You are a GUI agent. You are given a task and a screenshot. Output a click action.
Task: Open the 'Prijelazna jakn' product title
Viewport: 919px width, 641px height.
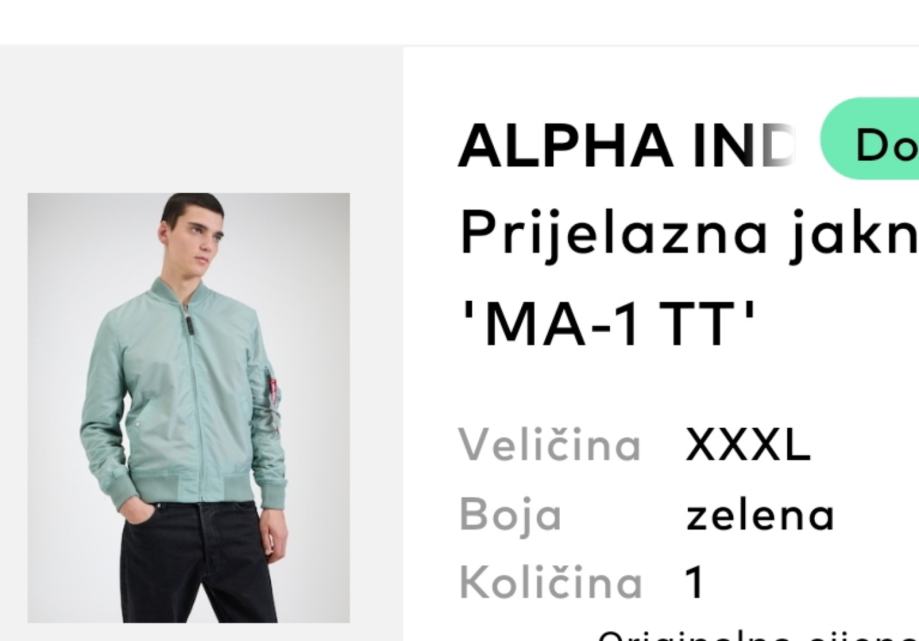[x=689, y=234]
